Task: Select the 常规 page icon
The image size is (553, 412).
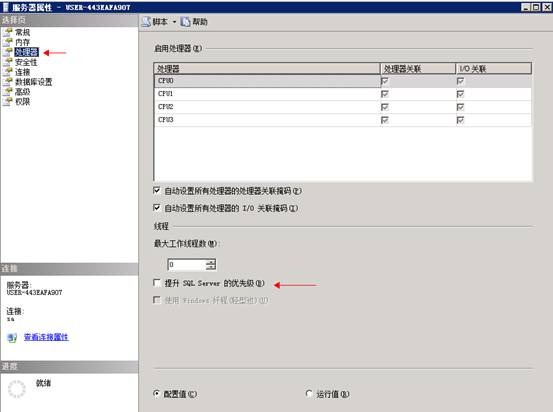Action: coord(7,32)
